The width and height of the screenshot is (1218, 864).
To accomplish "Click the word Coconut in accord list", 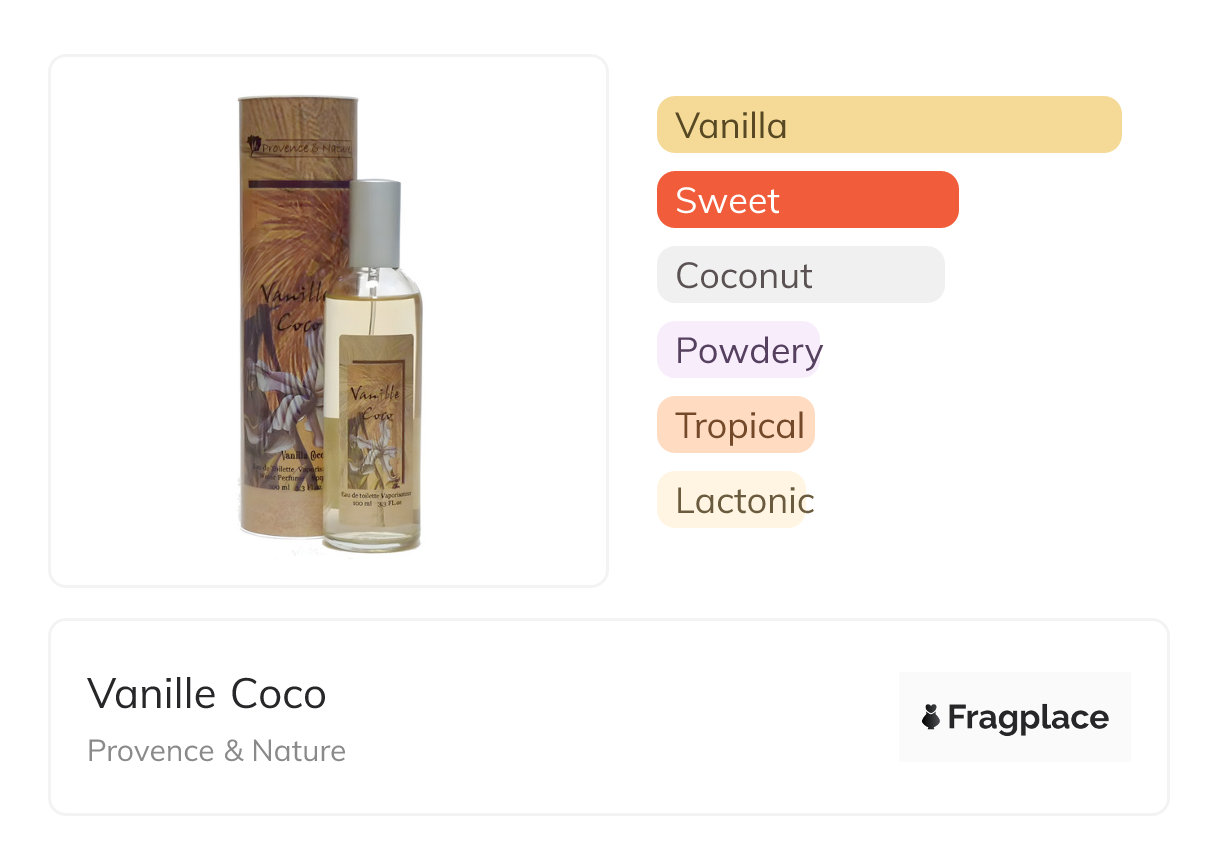I will coord(744,276).
